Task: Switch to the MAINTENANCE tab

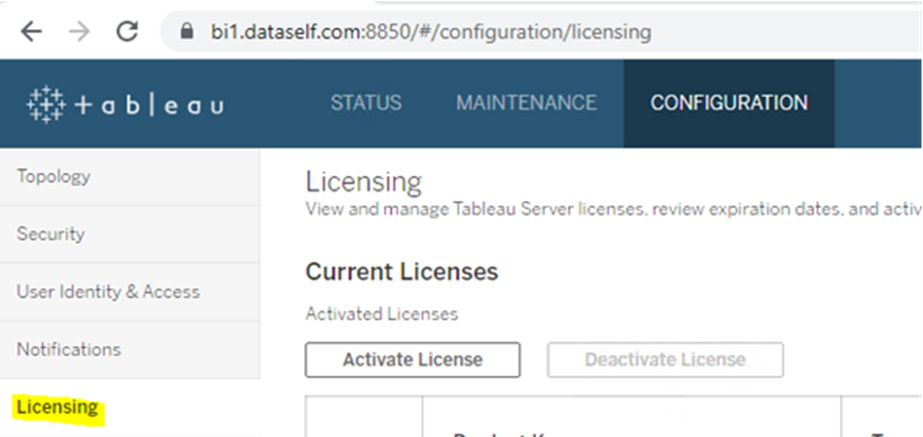Action: (x=526, y=103)
